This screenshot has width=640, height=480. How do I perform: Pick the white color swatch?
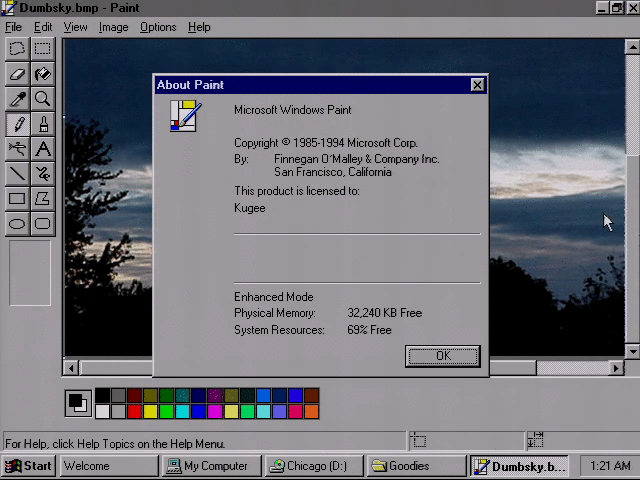[102, 411]
